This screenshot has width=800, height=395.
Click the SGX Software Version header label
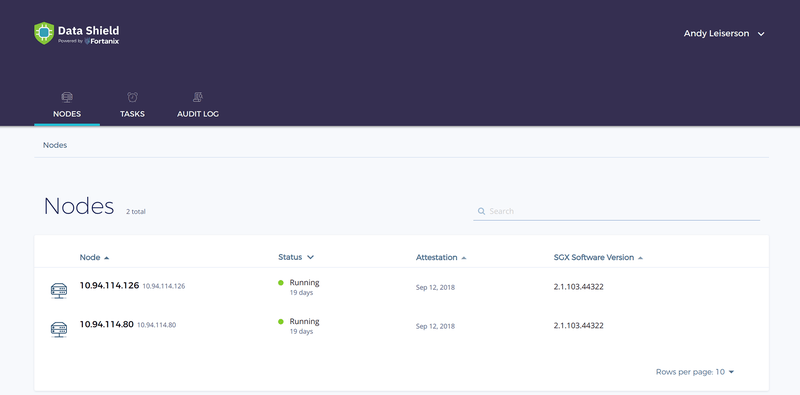point(593,257)
